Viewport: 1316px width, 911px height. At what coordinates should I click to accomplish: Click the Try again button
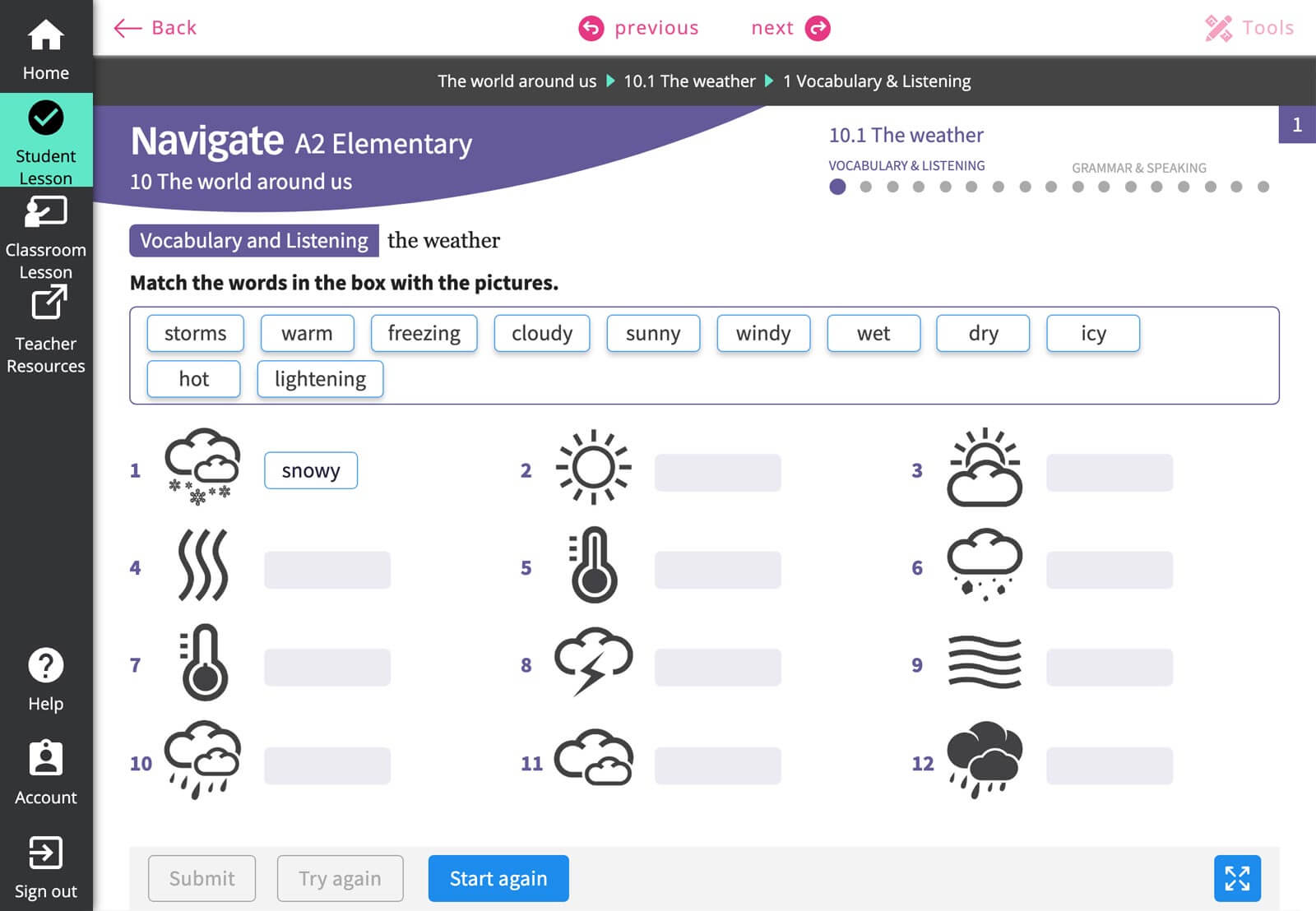[340, 878]
